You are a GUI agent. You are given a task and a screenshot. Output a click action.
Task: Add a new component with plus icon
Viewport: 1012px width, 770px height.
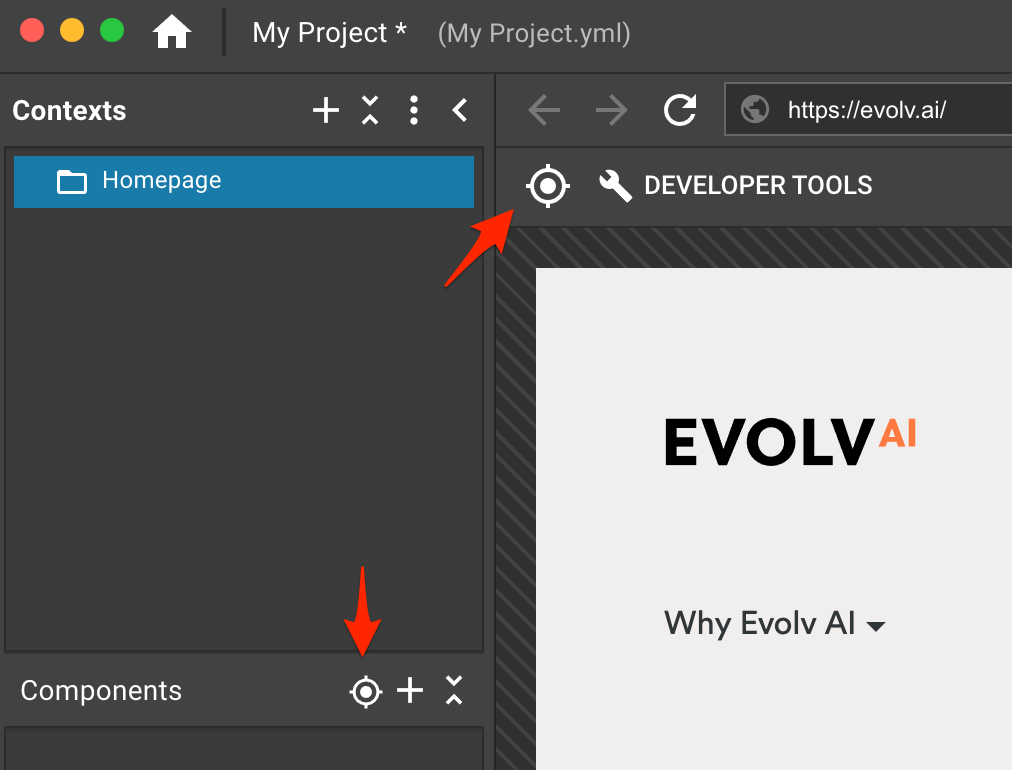click(x=410, y=691)
